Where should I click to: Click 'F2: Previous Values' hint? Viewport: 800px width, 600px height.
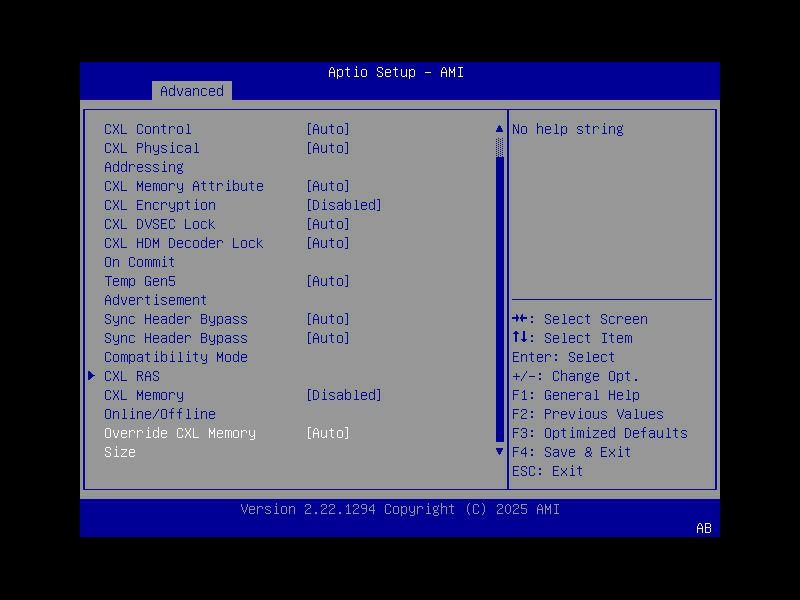588,414
